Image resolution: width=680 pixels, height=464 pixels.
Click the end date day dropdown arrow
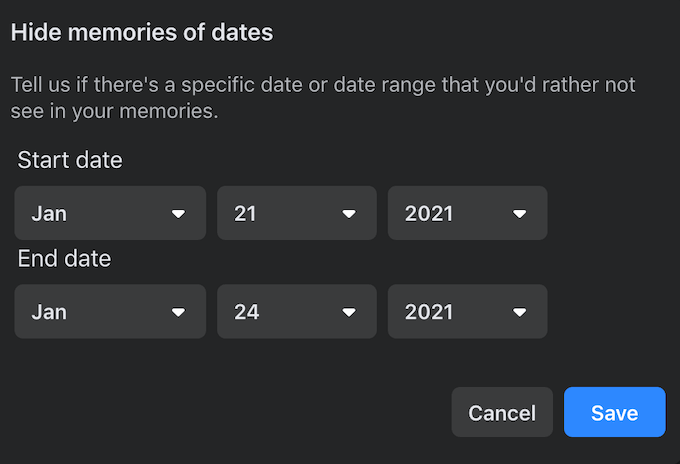[349, 312]
